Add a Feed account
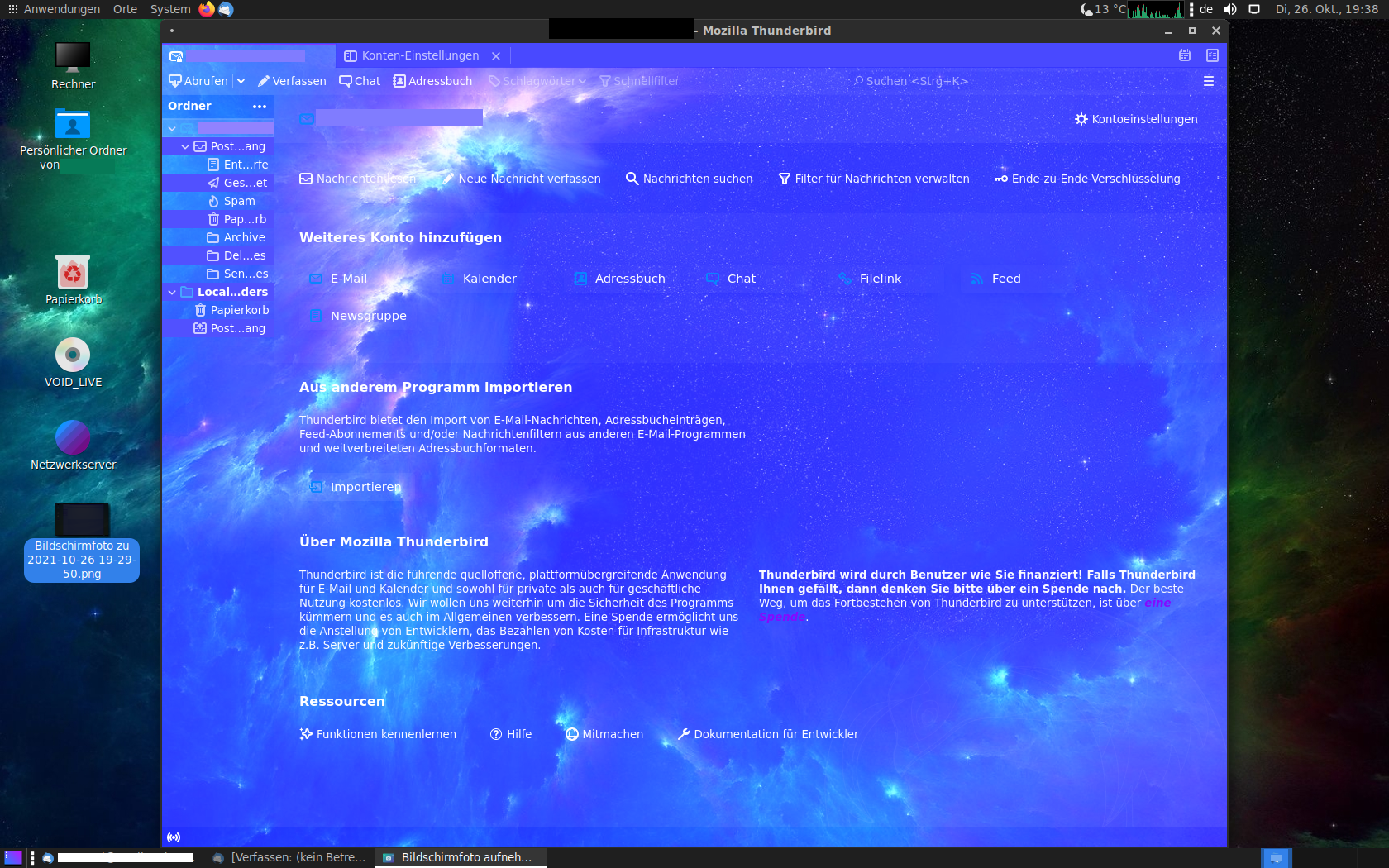Image resolution: width=1389 pixels, height=868 pixels. [995, 279]
